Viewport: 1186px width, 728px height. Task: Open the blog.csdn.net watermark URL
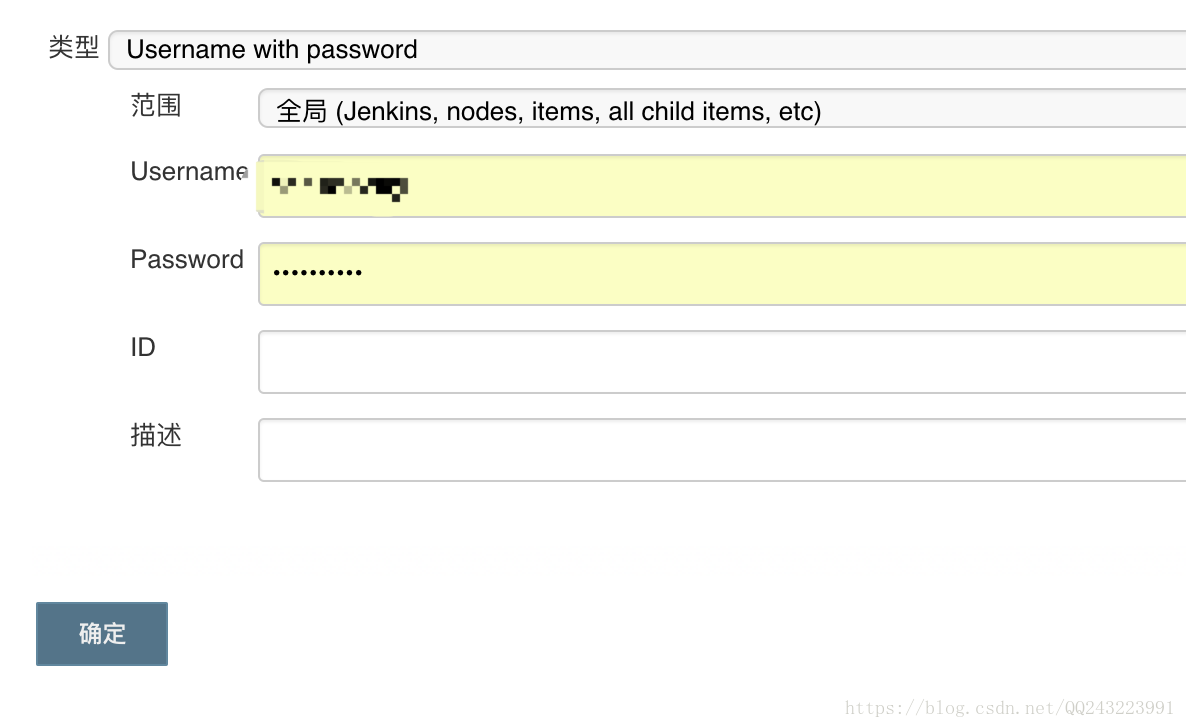pos(1009,708)
